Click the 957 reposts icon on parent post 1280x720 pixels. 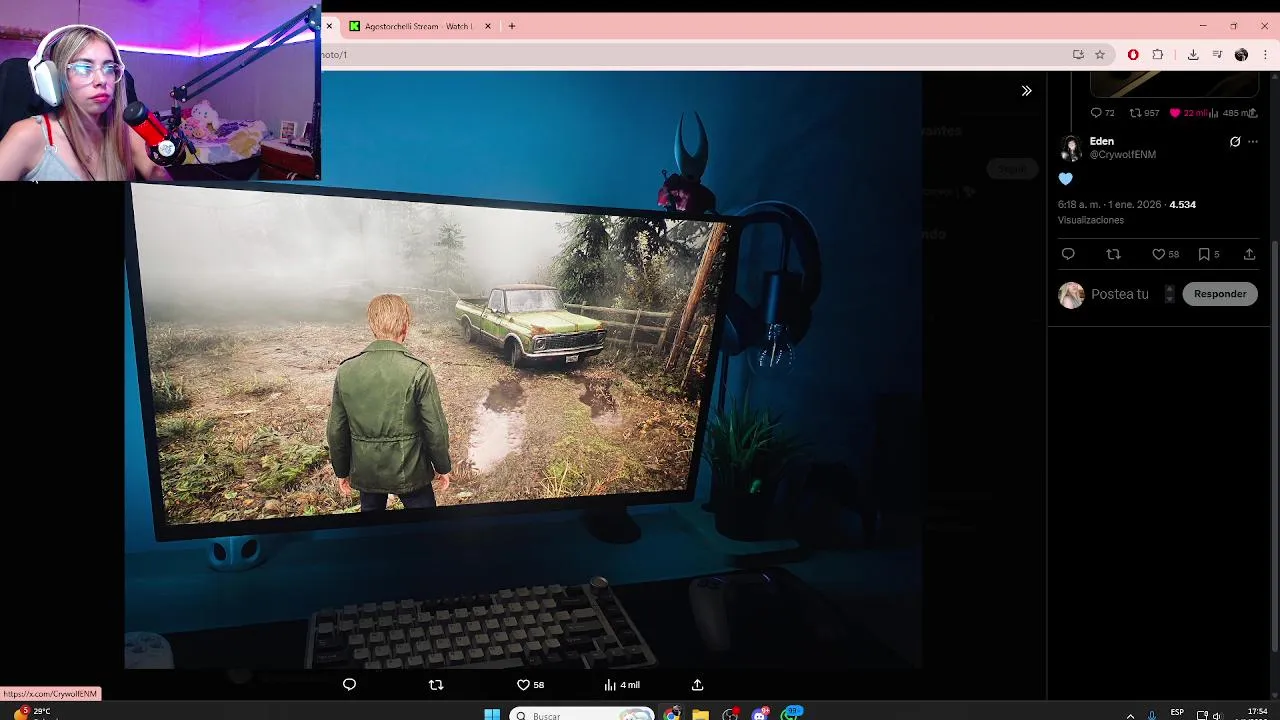coord(1144,113)
